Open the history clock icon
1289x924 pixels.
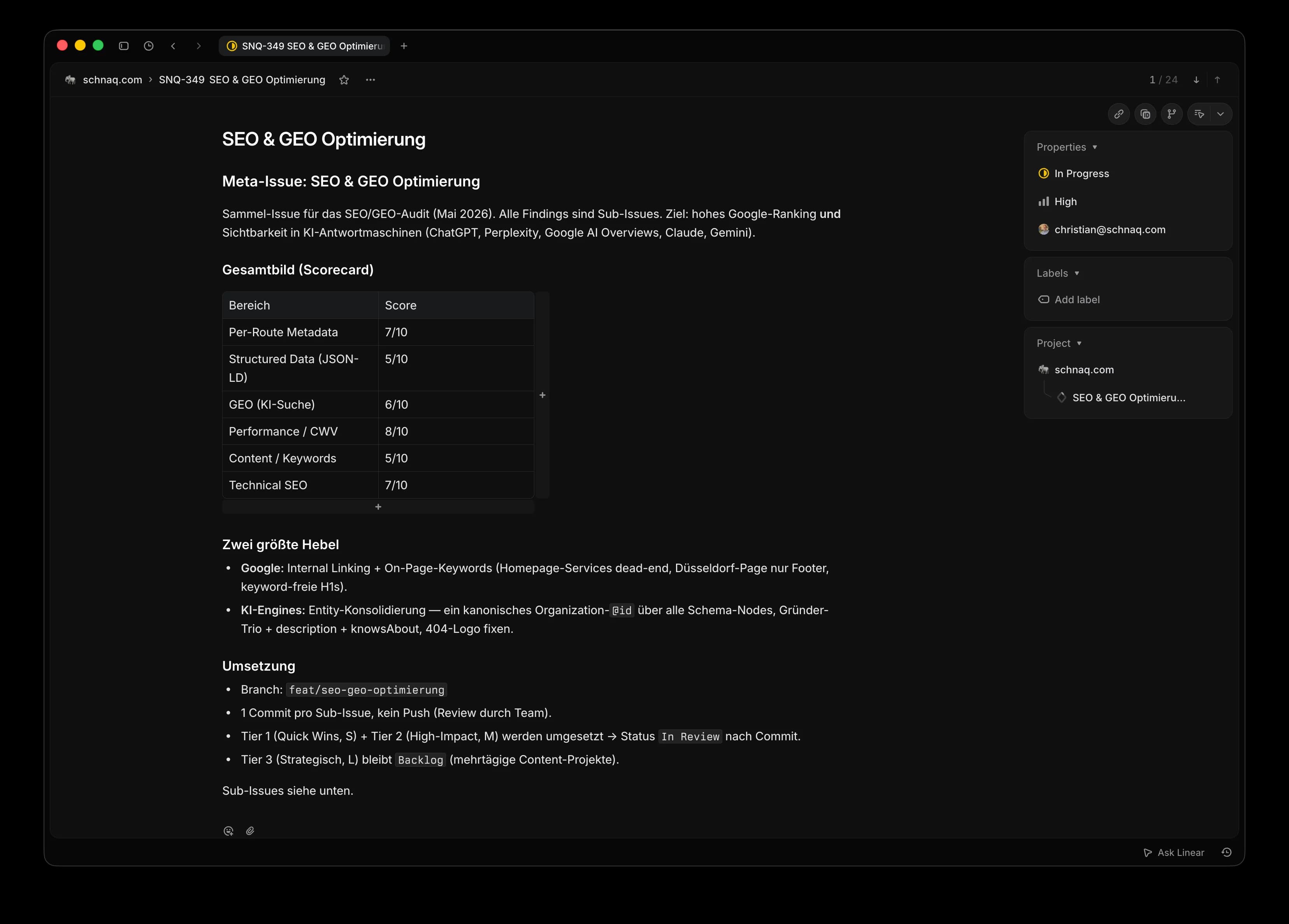(x=148, y=46)
